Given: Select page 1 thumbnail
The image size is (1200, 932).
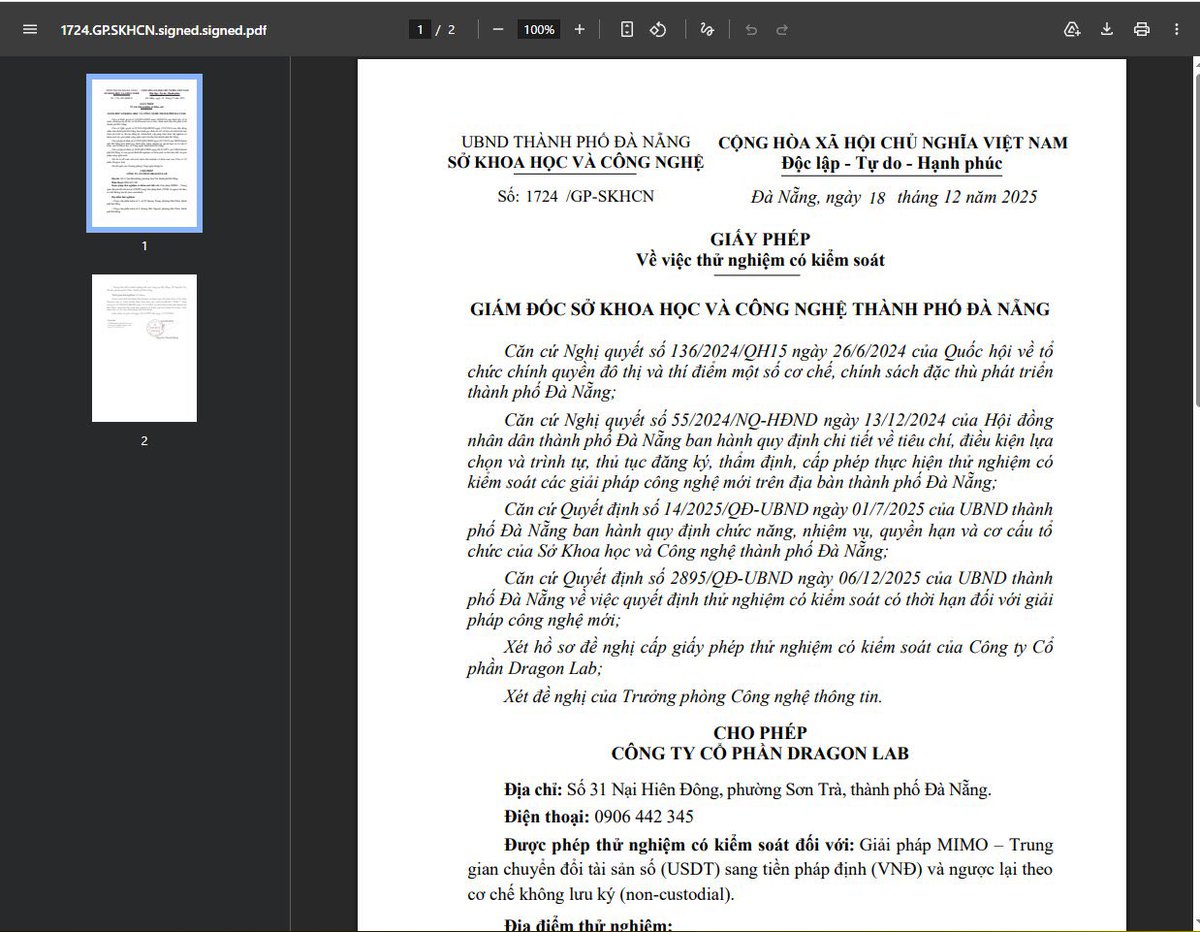Looking at the screenshot, I should click(x=144, y=152).
